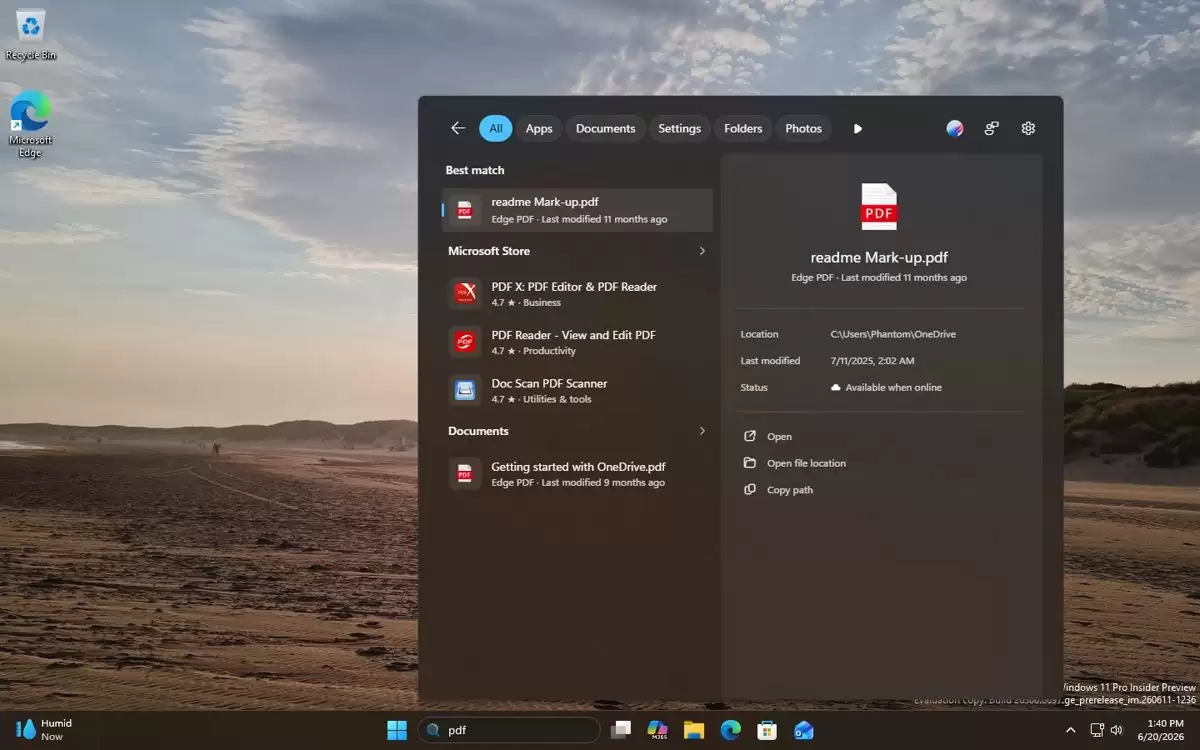
Task: Click the Open file location folder icon
Action: tap(750, 463)
